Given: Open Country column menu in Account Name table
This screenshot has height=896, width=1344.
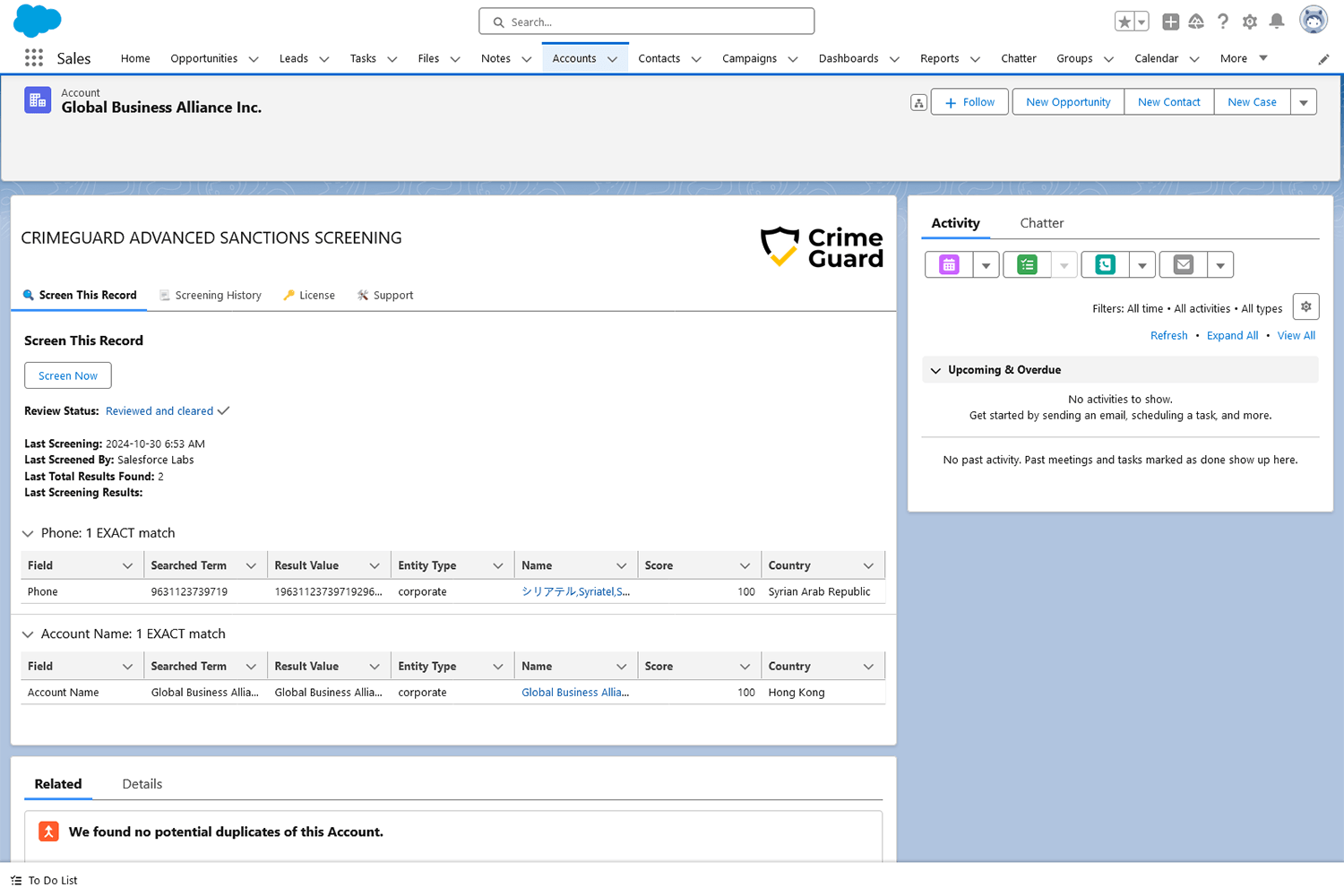Looking at the screenshot, I should pos(868,667).
